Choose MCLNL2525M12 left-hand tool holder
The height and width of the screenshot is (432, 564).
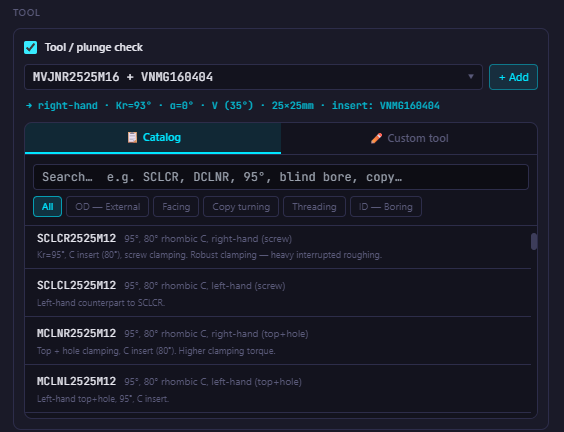(278, 389)
